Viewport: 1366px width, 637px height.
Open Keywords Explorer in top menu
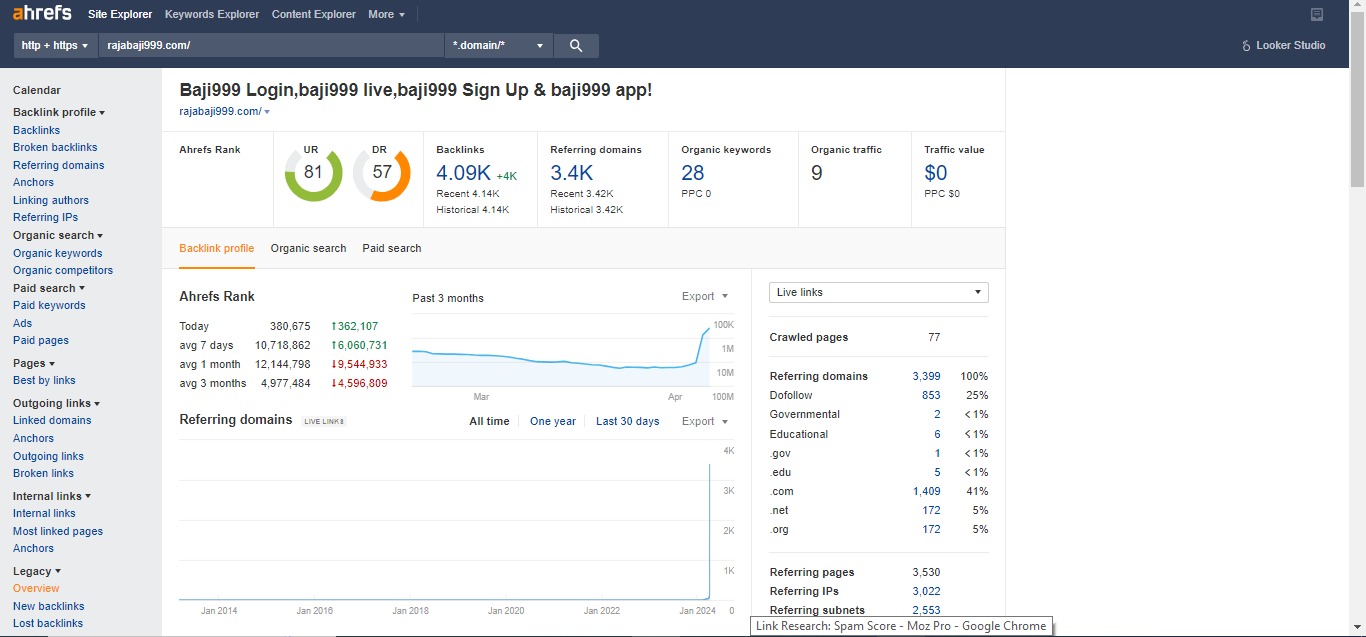(x=211, y=14)
